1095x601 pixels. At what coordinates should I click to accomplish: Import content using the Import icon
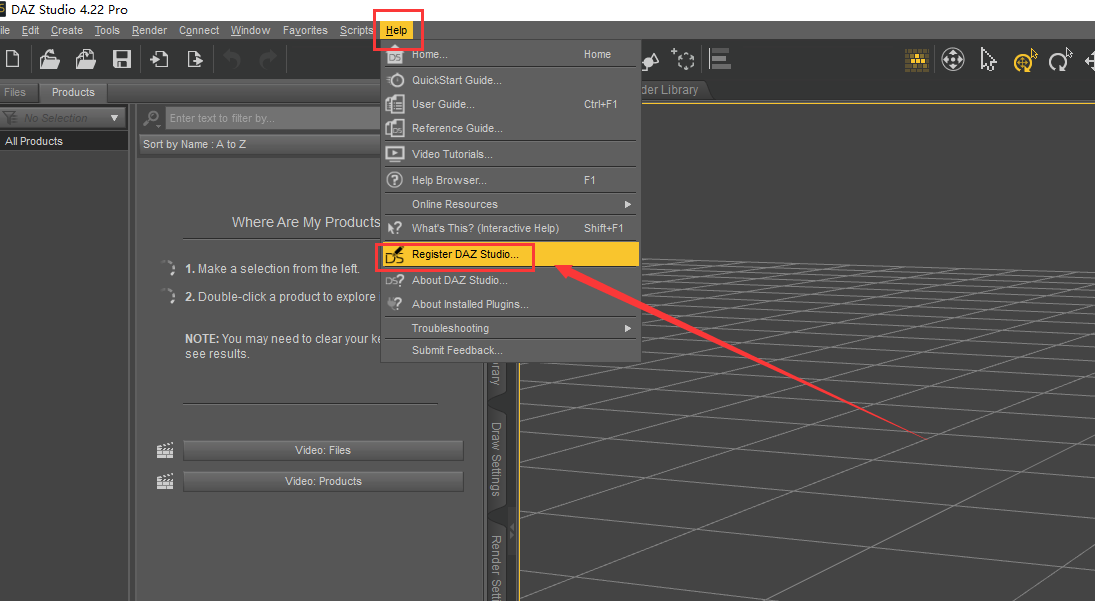click(x=158, y=58)
